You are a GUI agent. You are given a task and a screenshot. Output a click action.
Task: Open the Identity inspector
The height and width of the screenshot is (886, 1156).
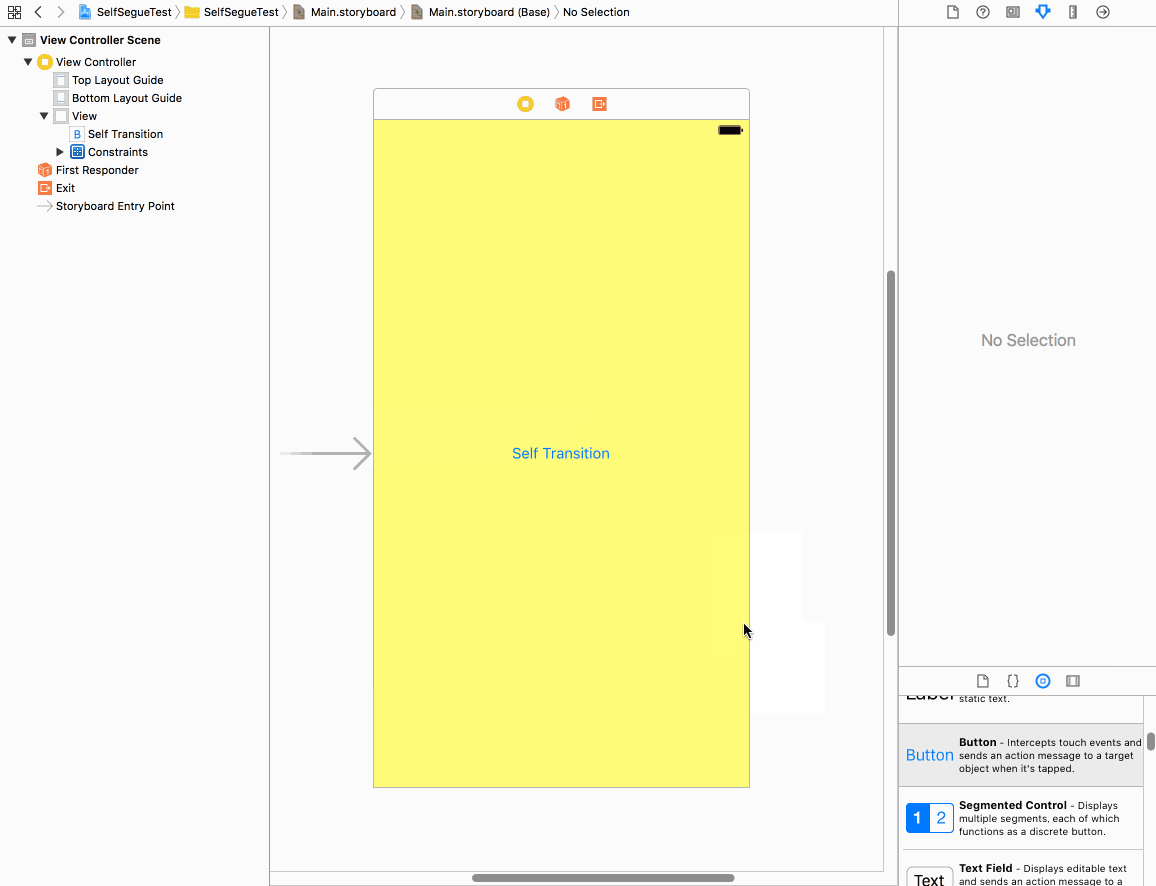1011,11
